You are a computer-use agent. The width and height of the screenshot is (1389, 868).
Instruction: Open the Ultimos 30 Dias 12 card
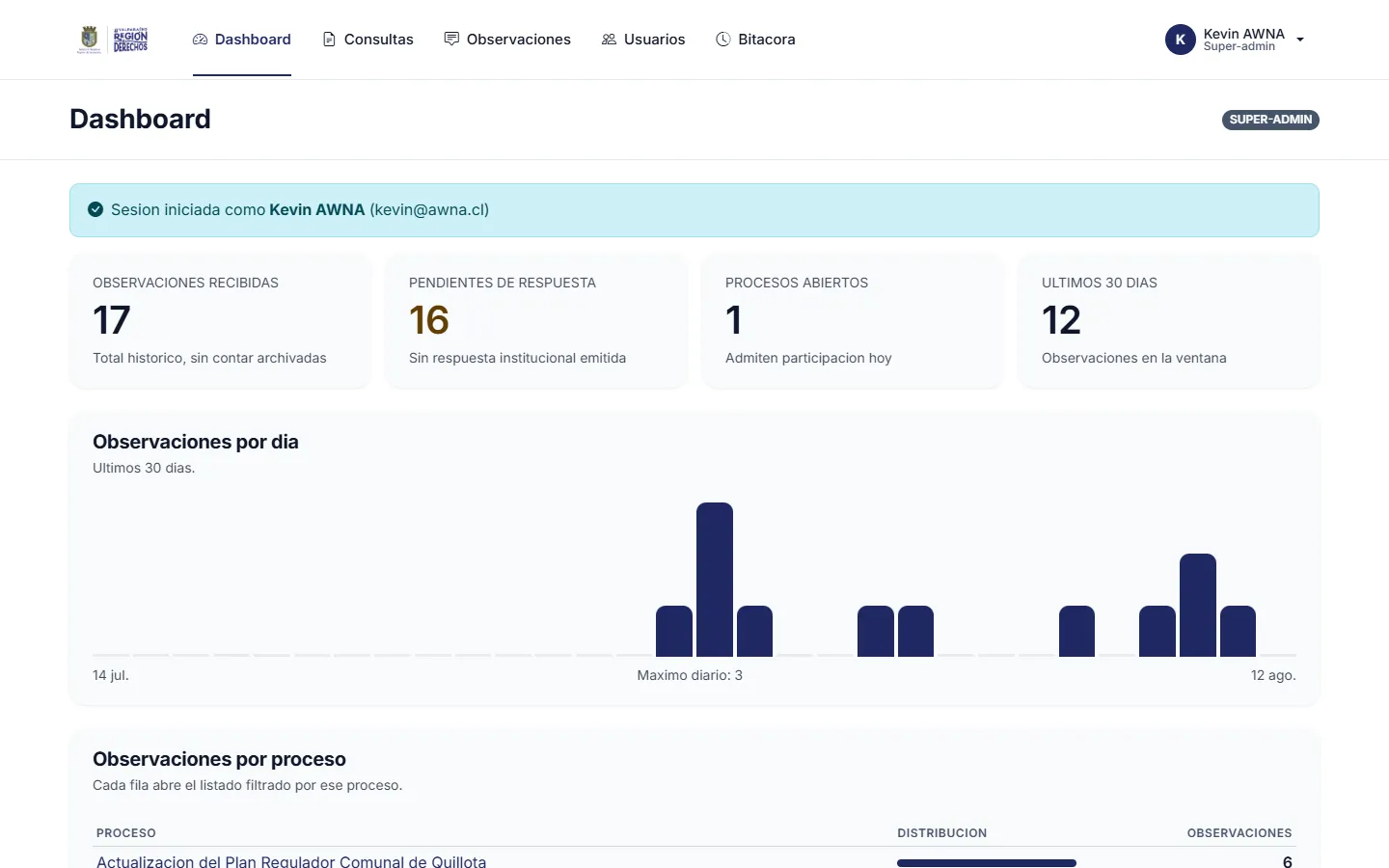pyautogui.click(x=1169, y=320)
